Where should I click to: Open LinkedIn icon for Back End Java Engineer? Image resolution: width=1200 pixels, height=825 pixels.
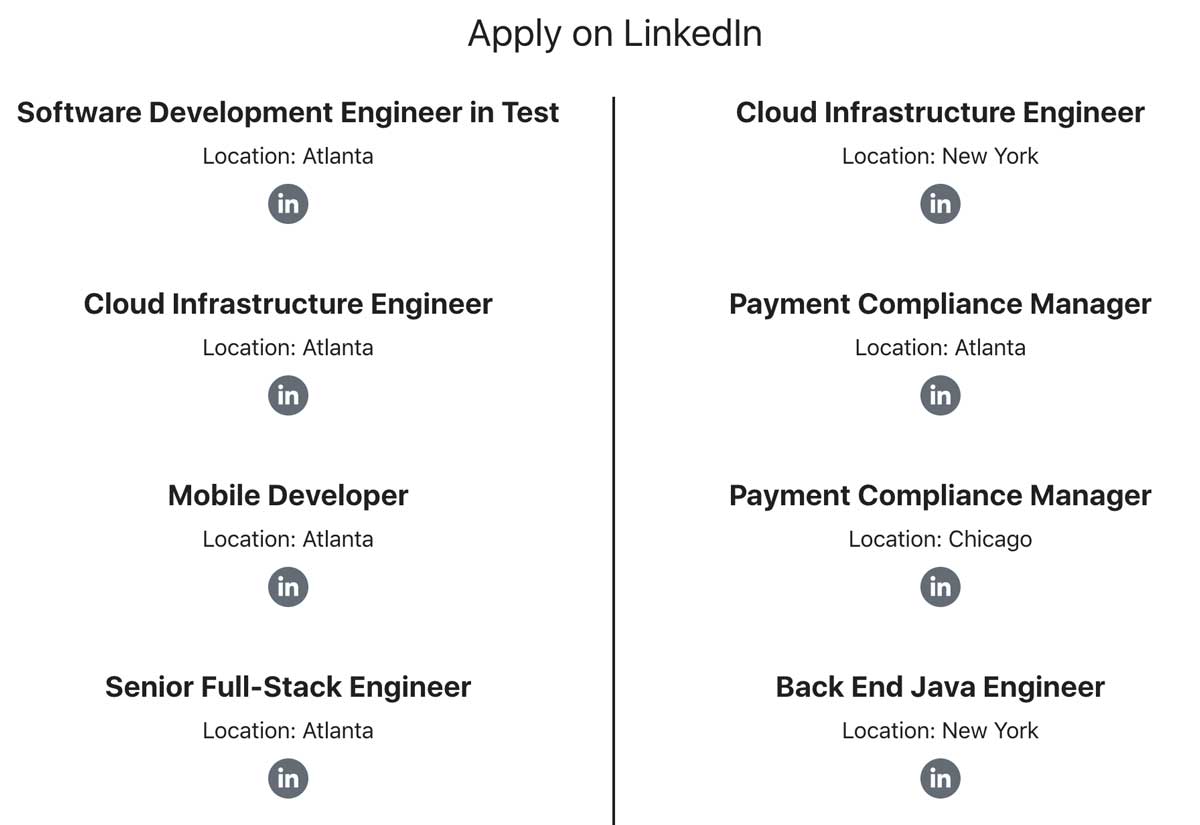[940, 778]
